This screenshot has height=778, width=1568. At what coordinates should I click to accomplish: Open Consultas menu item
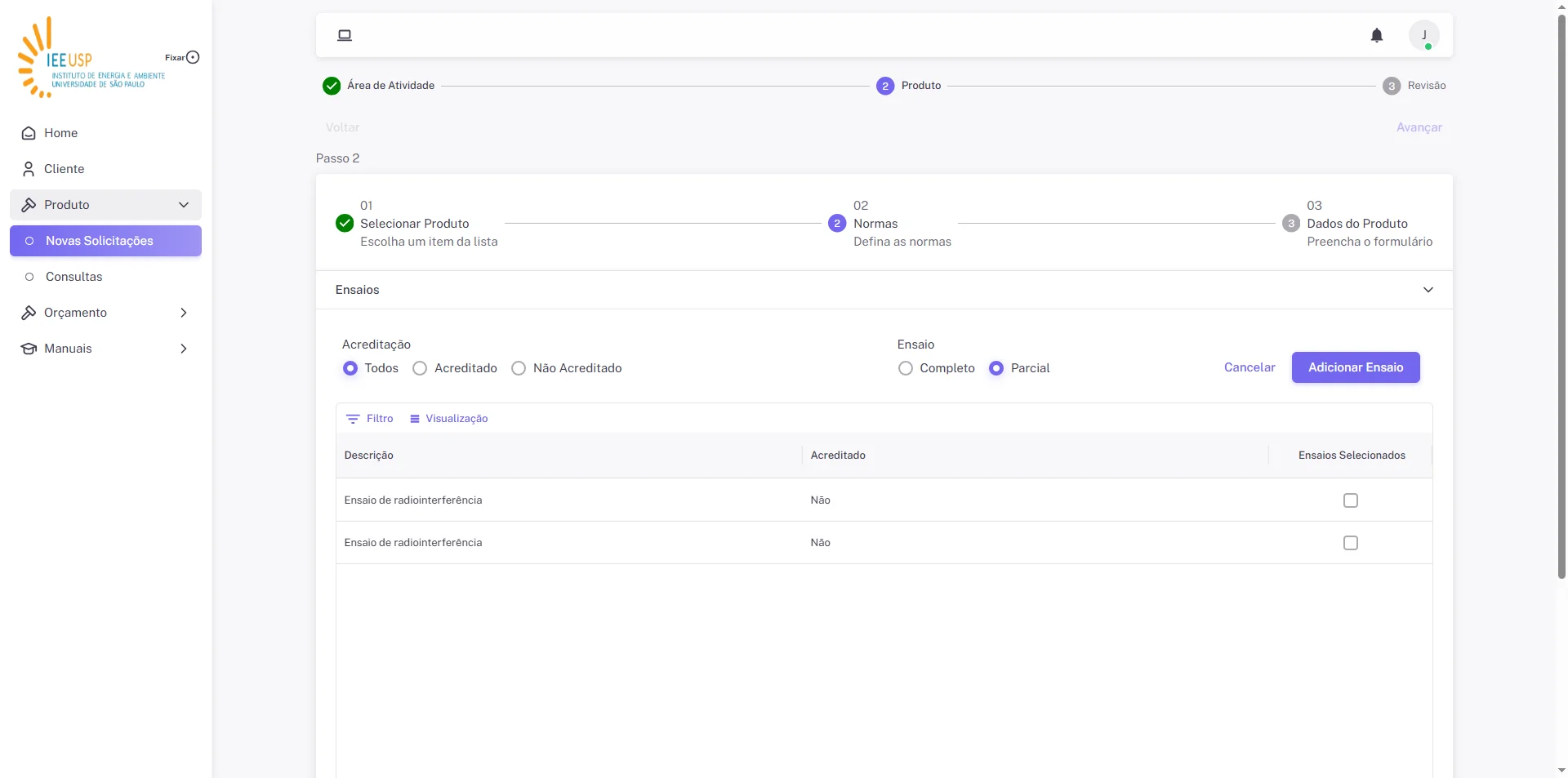click(105, 277)
